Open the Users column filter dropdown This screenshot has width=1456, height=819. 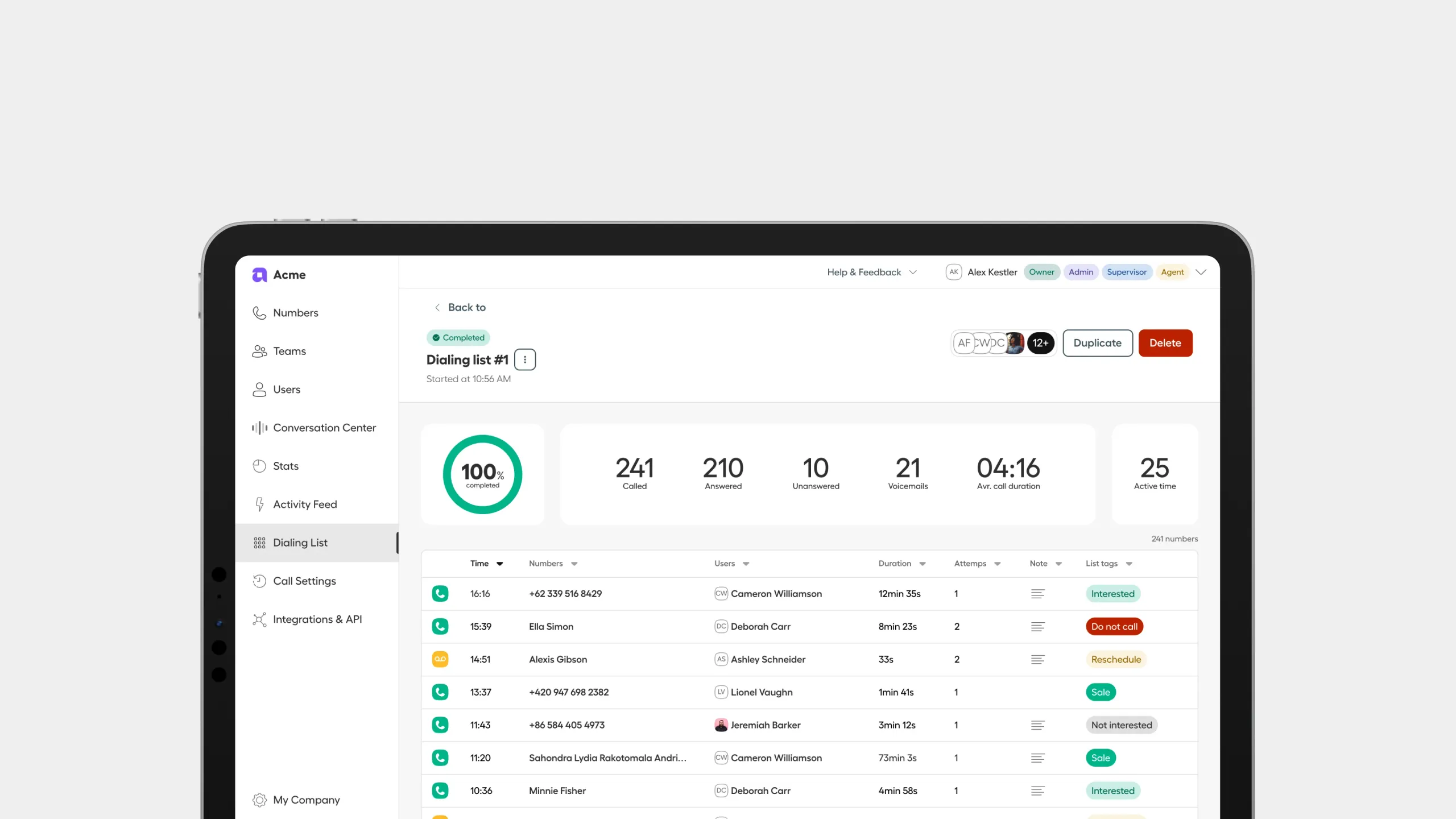coord(746,564)
